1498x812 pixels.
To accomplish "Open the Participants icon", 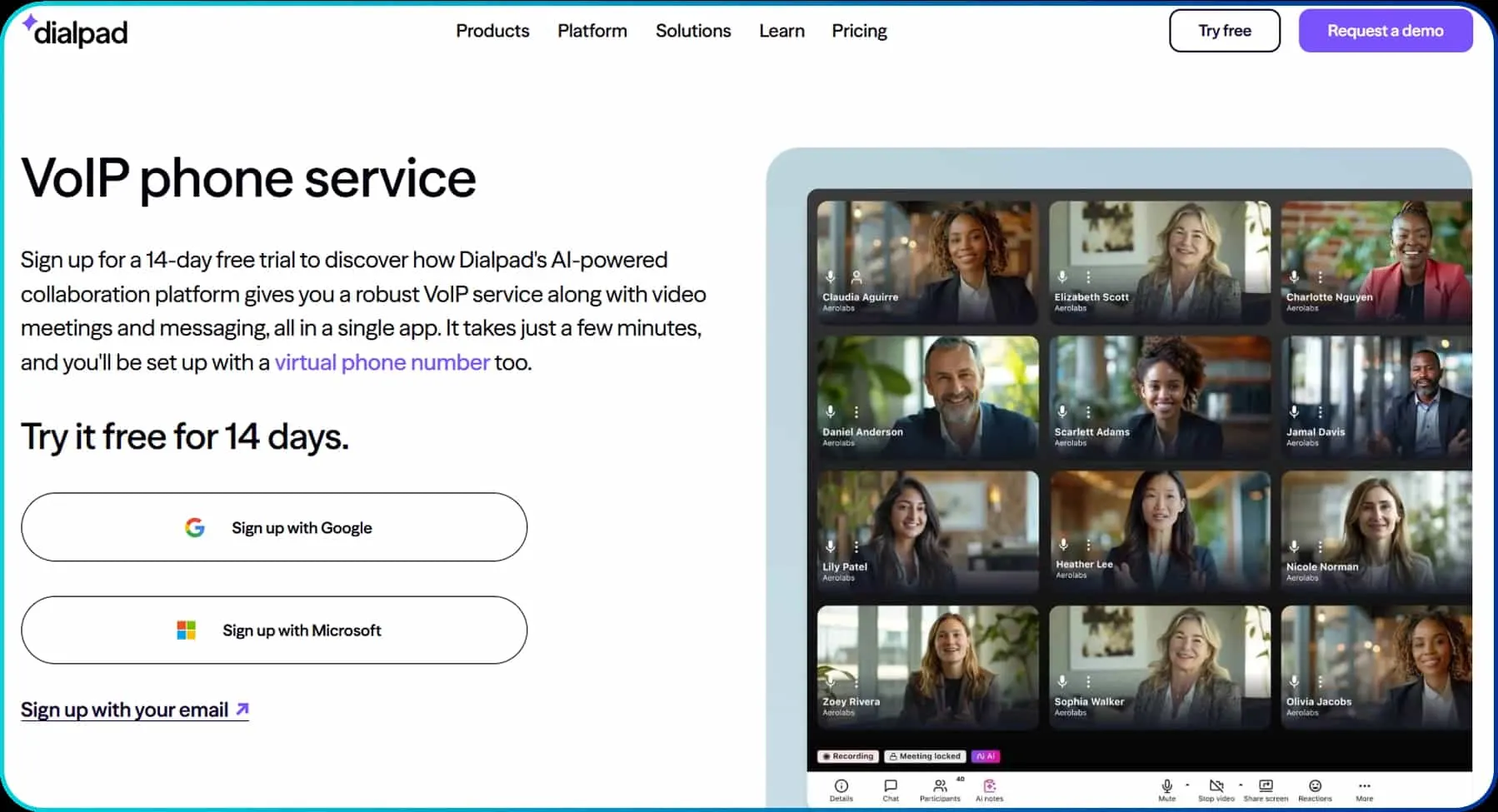I will (x=940, y=786).
